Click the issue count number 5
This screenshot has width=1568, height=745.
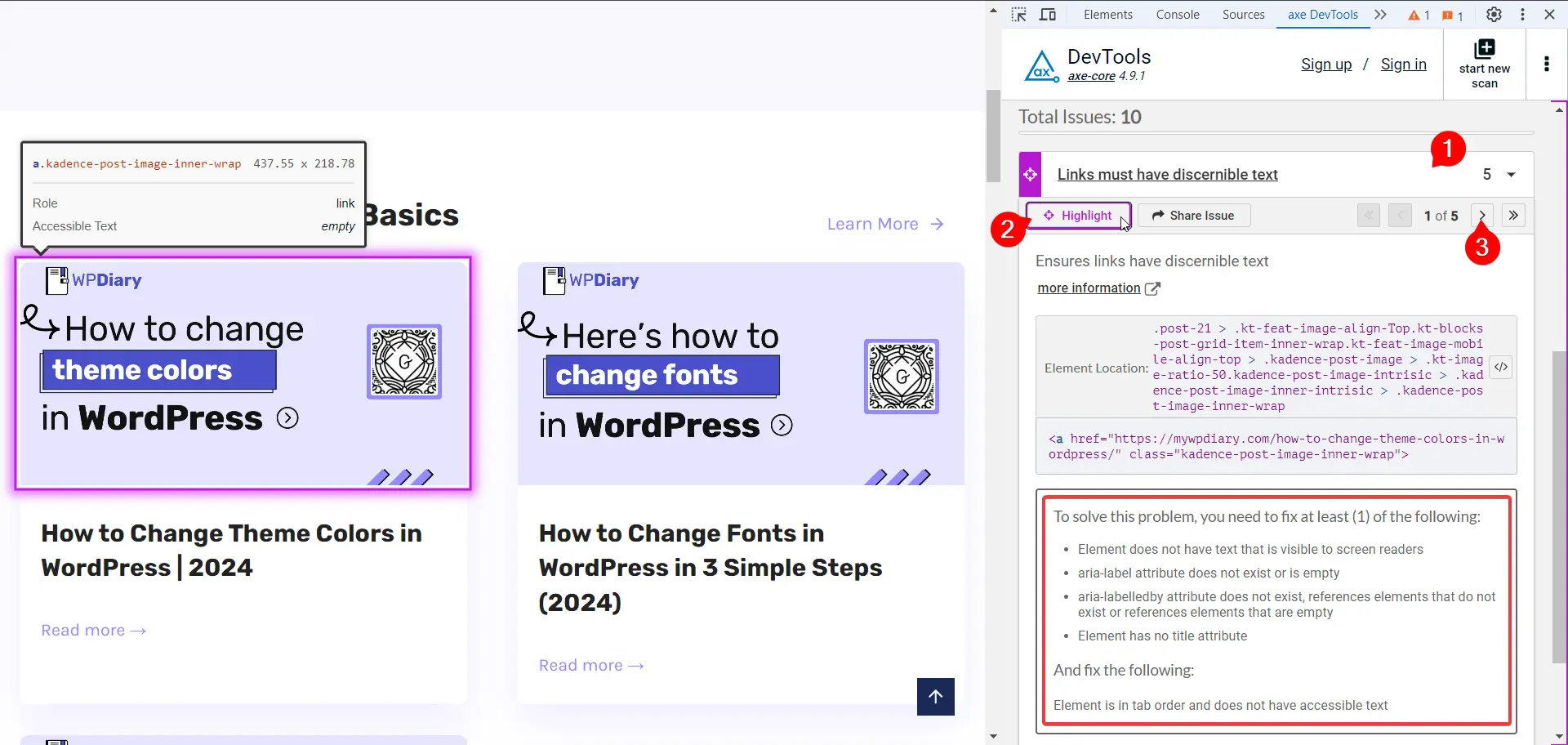point(1486,175)
